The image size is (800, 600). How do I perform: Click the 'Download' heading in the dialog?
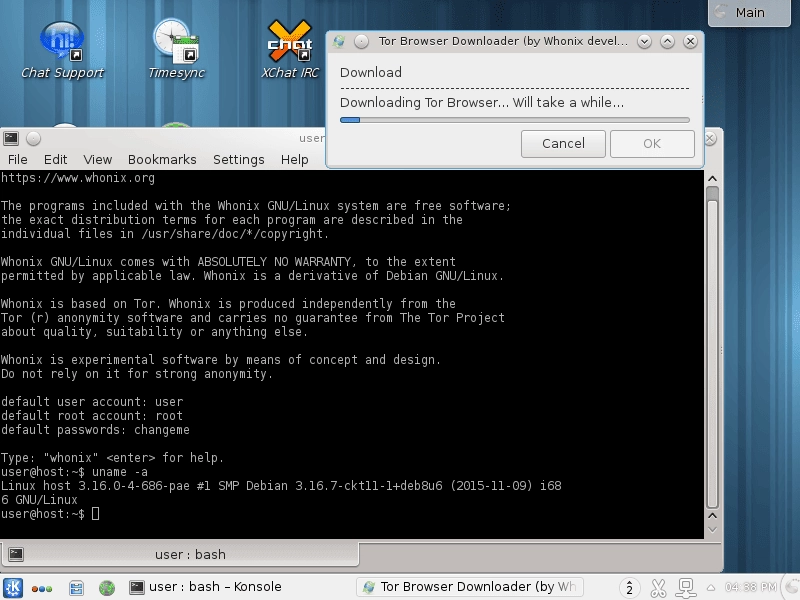click(x=371, y=72)
